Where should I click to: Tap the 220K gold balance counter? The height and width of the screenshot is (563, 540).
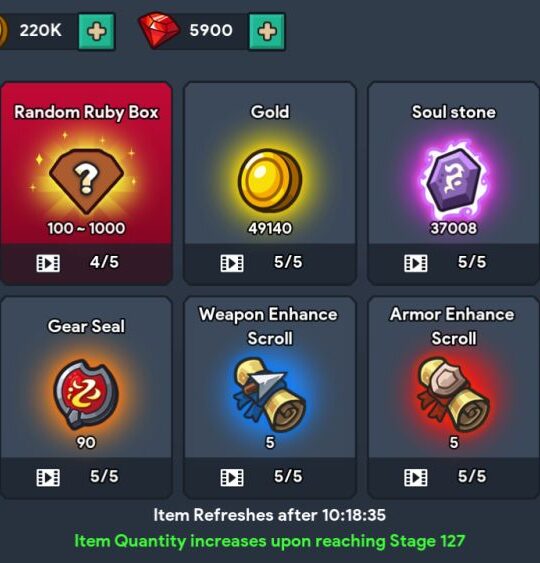pos(41,31)
